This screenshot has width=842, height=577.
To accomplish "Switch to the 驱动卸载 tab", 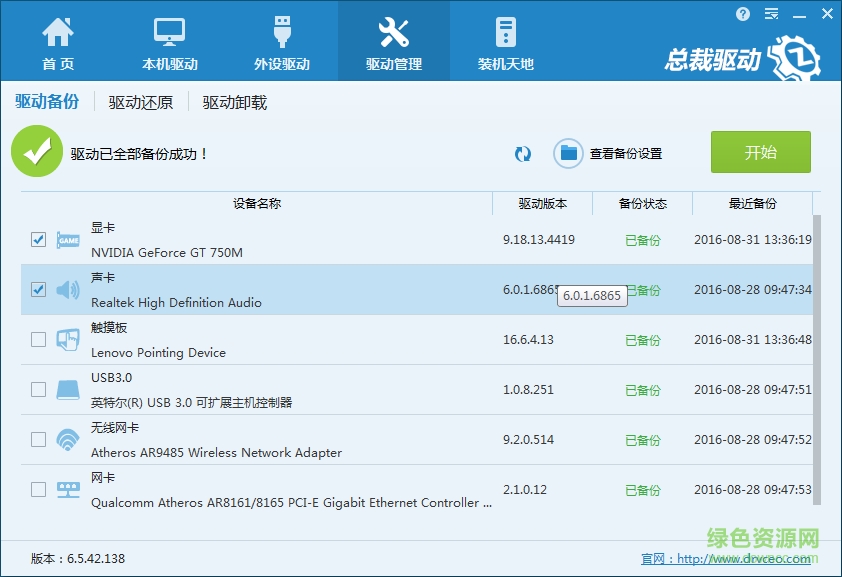I will pos(235,102).
